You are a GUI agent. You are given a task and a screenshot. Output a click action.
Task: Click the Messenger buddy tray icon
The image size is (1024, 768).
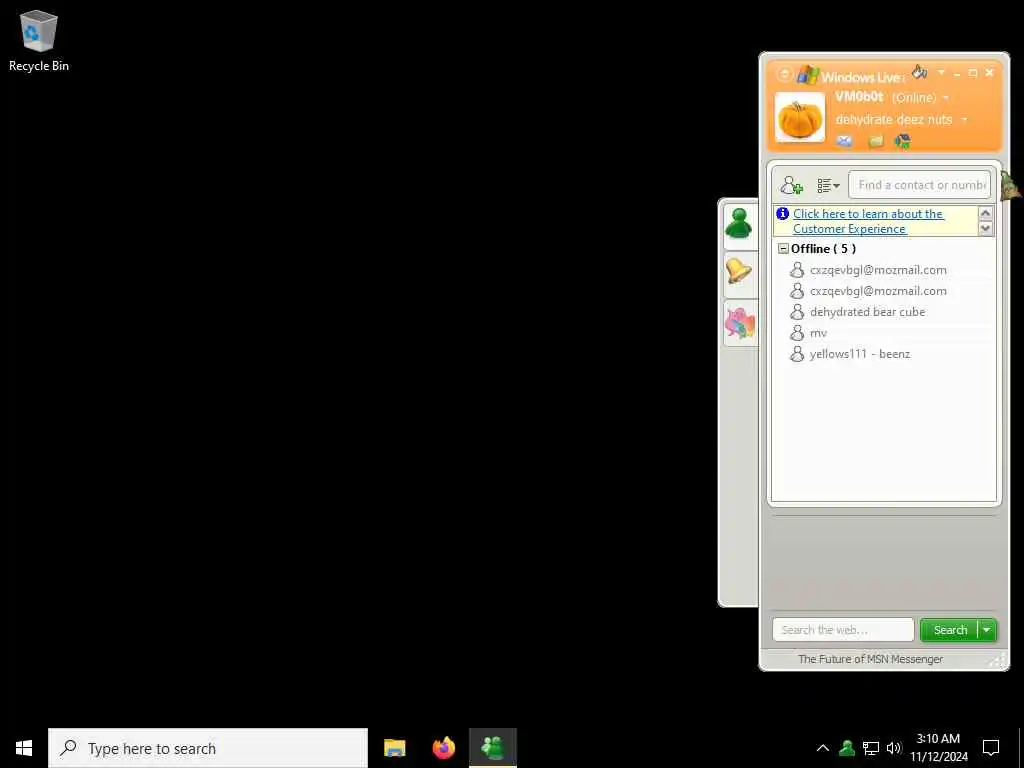(847, 748)
